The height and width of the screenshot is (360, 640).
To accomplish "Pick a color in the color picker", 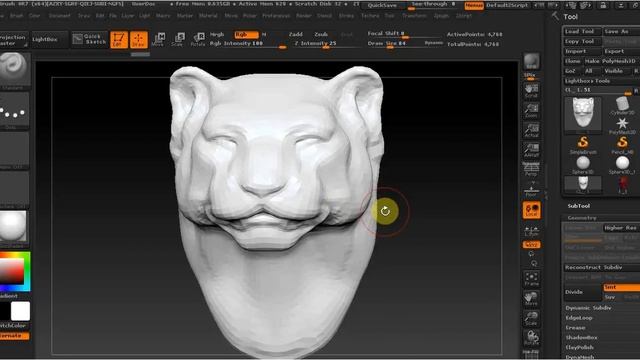I will coord(15,271).
